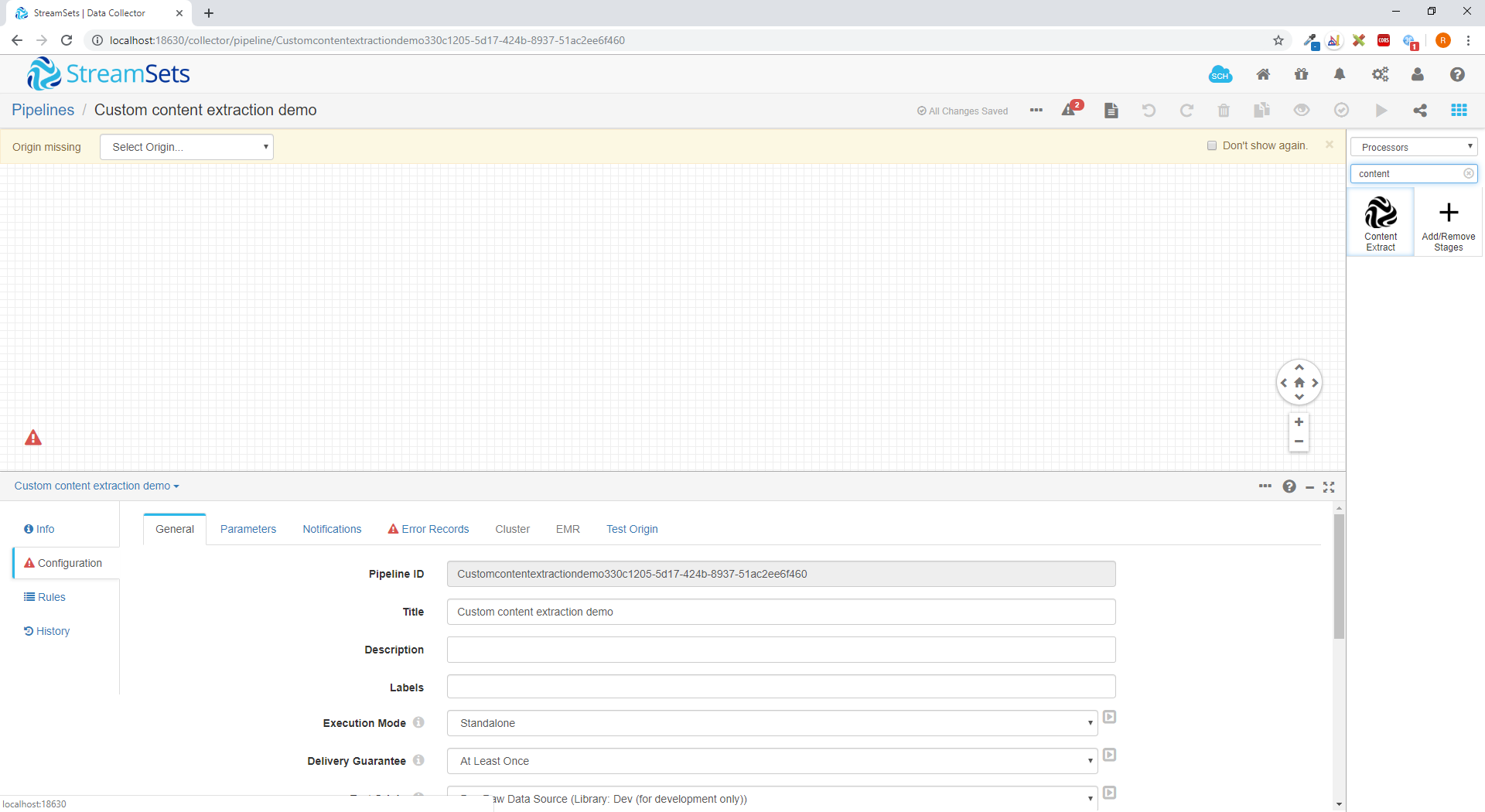1485x812 pixels.
Task: Undo the last pipeline change
Action: [1149, 111]
